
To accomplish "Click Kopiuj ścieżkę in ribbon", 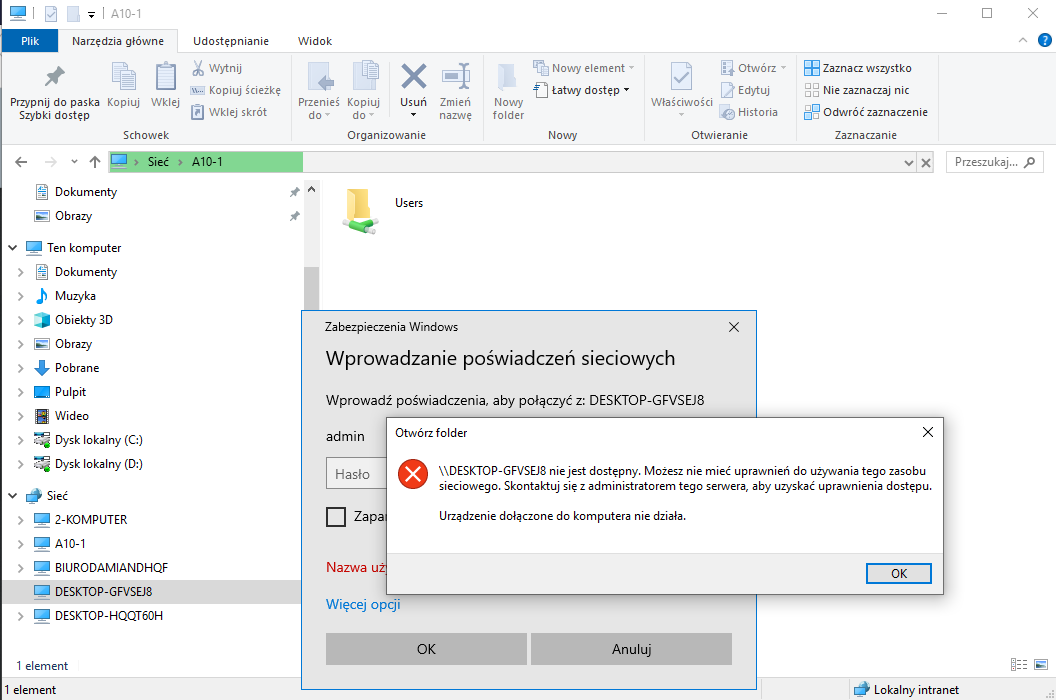I will (x=236, y=90).
